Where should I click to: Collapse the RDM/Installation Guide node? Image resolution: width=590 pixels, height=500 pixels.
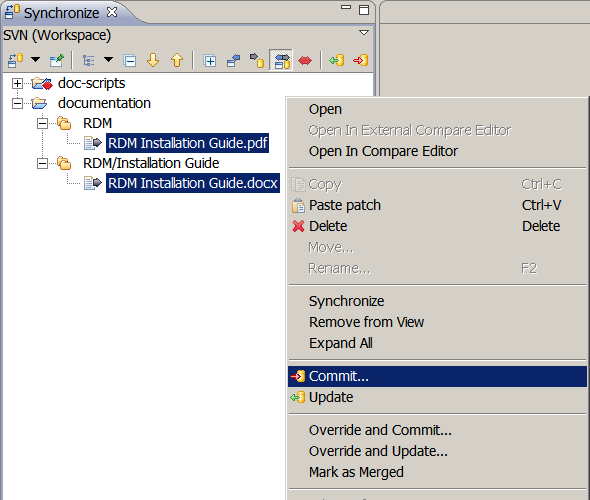click(43, 163)
